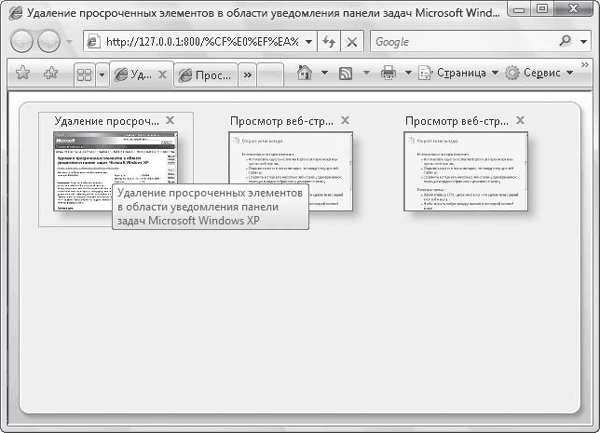Click the search magnifier icon
600x433 pixels.
pyautogui.click(x=565, y=41)
